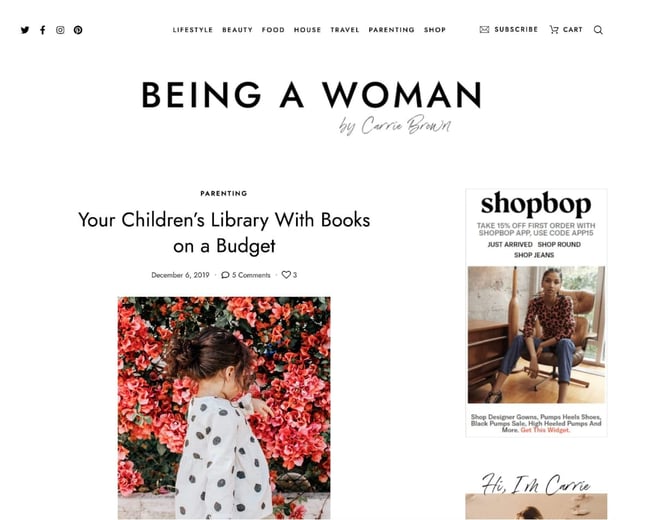
Task: Open the post's featured flower image
Action: pos(224,407)
